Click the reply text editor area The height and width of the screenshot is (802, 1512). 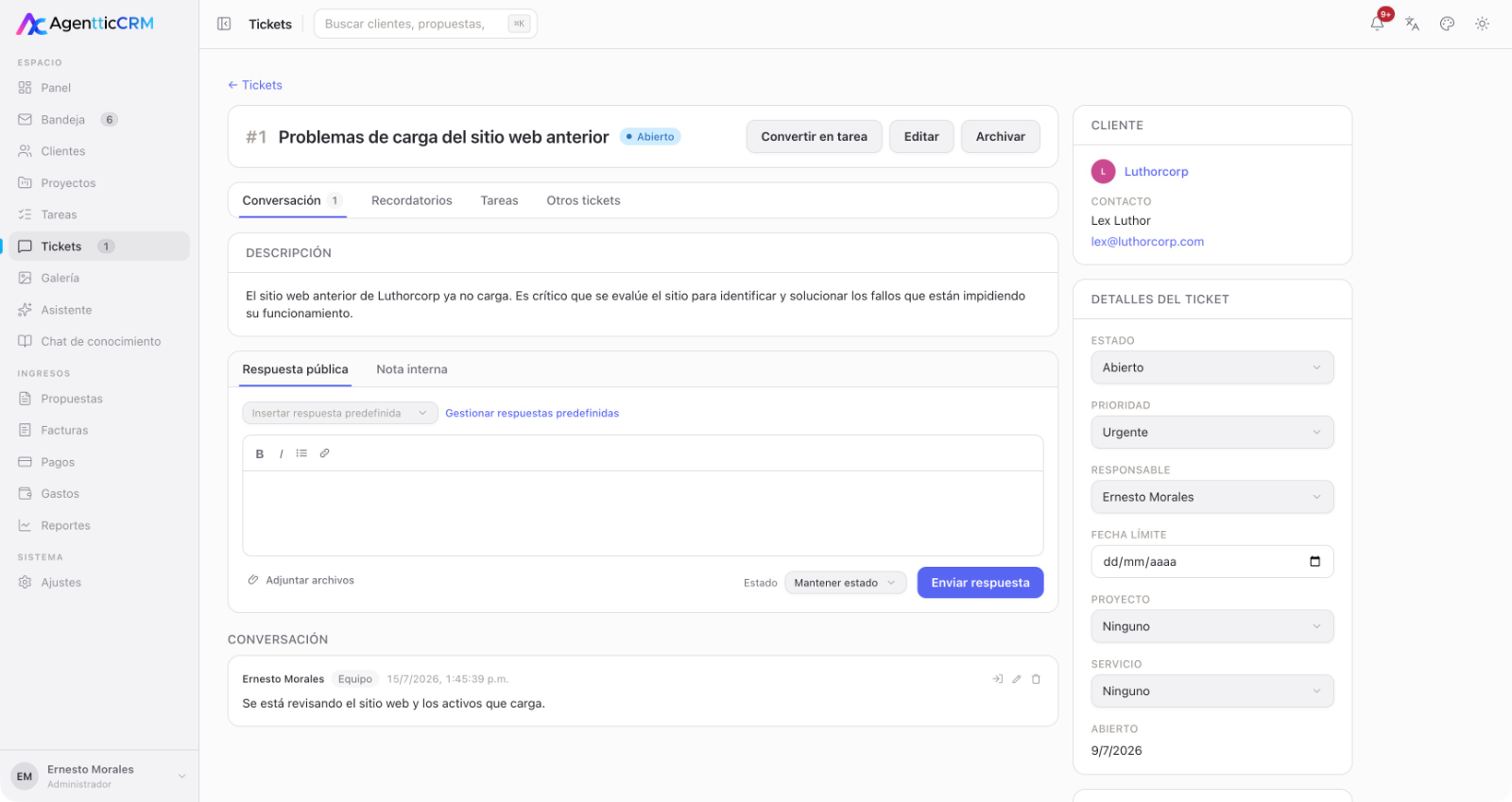pos(643,513)
